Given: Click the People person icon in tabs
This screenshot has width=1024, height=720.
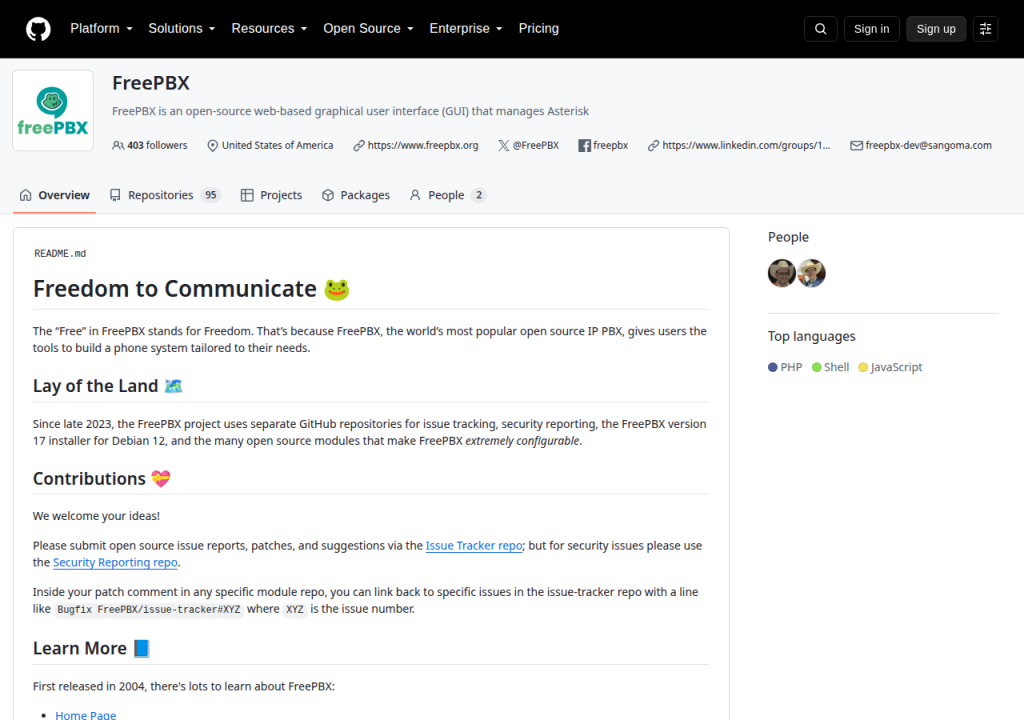Looking at the screenshot, I should pyautogui.click(x=415, y=195).
